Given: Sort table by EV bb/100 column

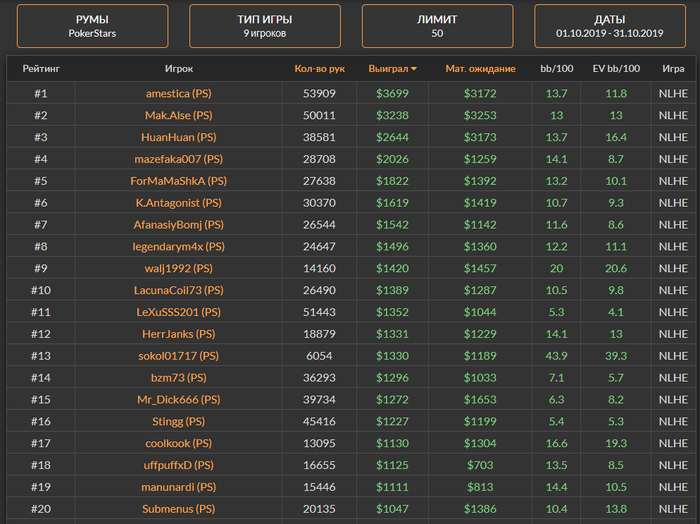Looking at the screenshot, I should click(616, 69).
